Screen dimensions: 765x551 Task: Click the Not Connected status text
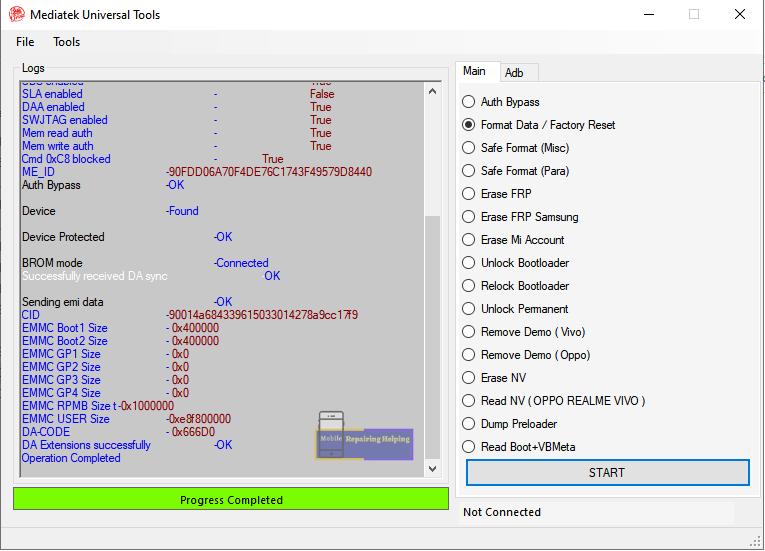pyautogui.click(x=502, y=512)
